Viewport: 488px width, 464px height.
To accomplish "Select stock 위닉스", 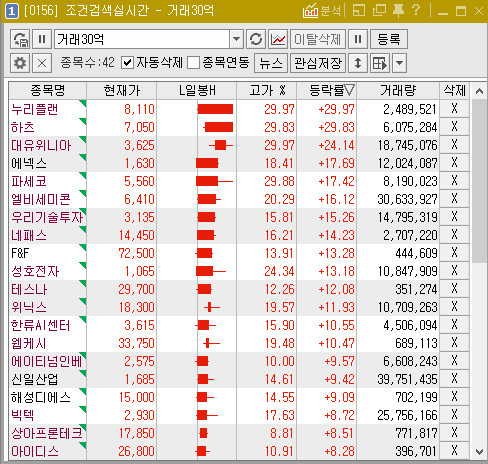I will pos(29,307).
